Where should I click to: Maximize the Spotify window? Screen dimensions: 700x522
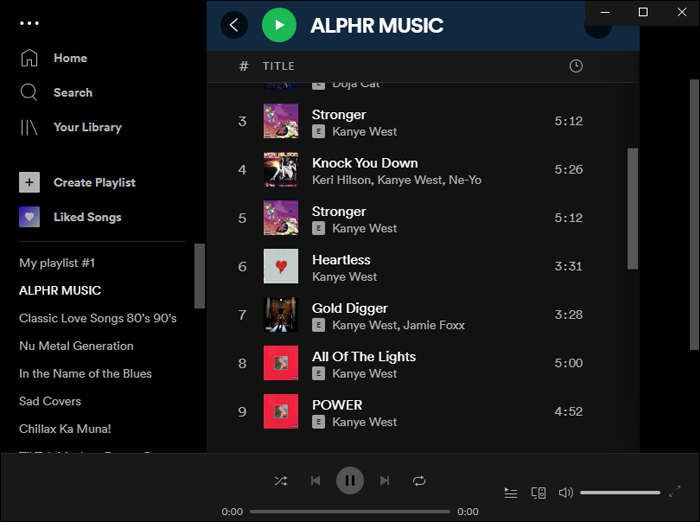tap(643, 12)
